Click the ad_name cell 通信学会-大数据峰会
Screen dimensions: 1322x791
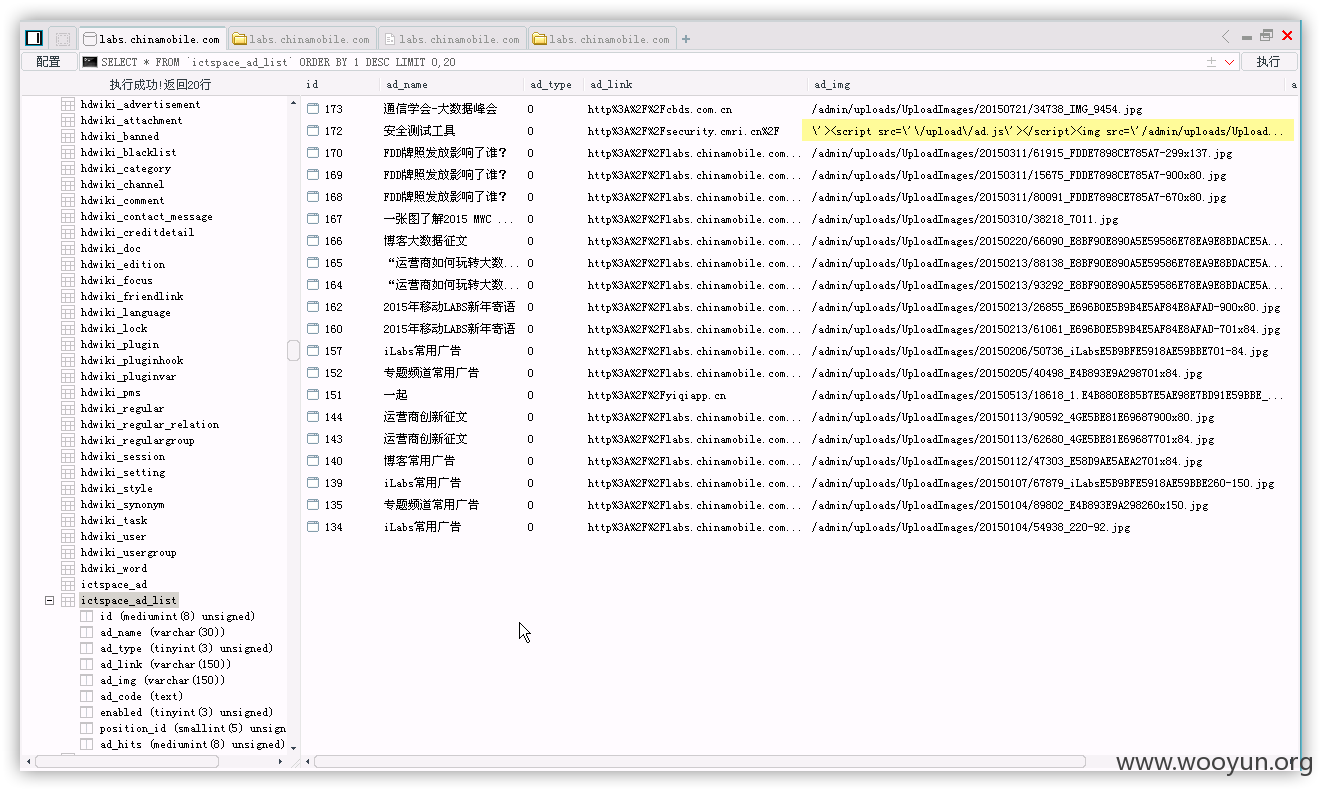(440, 109)
